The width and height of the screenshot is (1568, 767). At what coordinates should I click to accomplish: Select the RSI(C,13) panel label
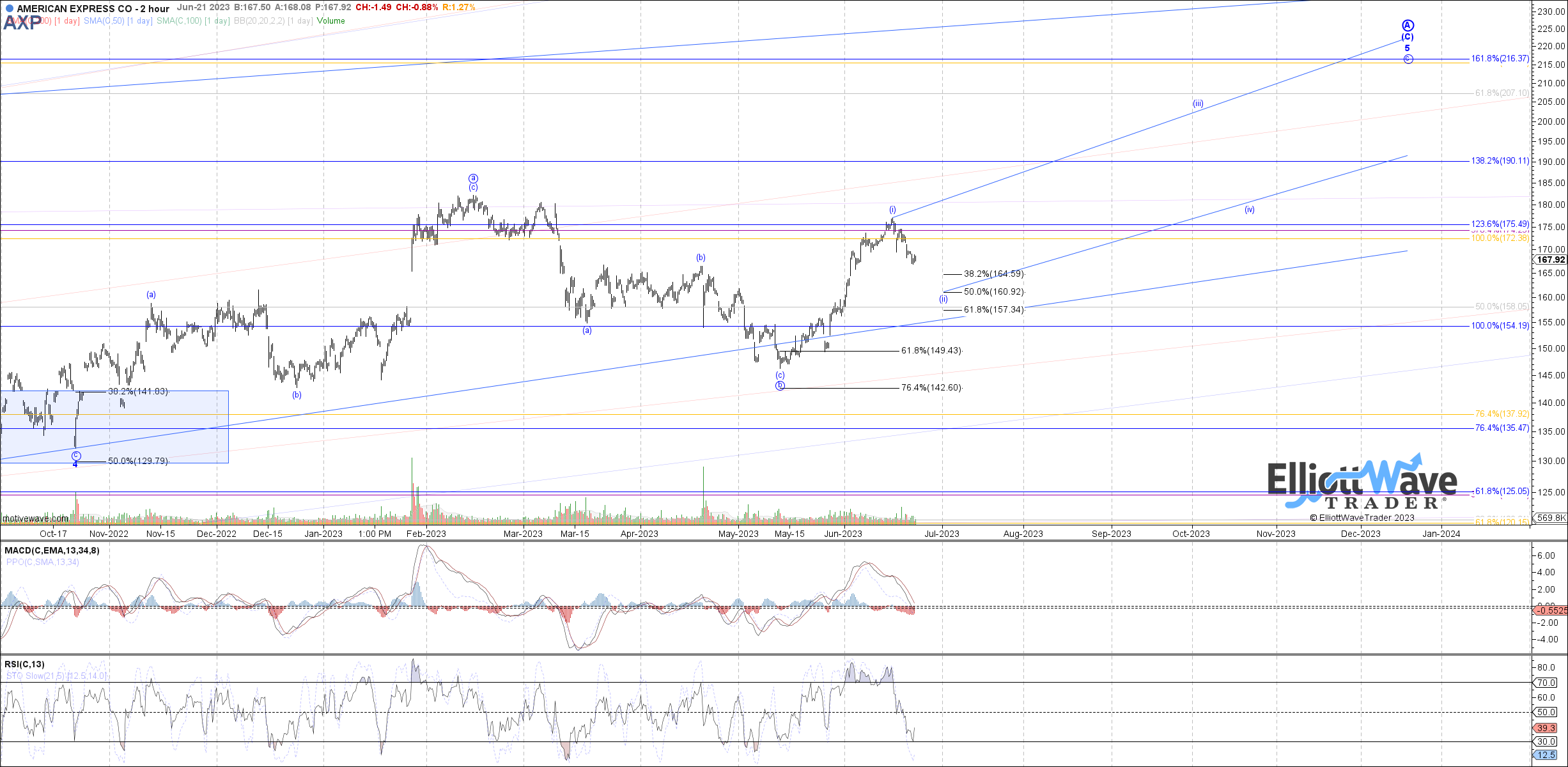point(25,664)
